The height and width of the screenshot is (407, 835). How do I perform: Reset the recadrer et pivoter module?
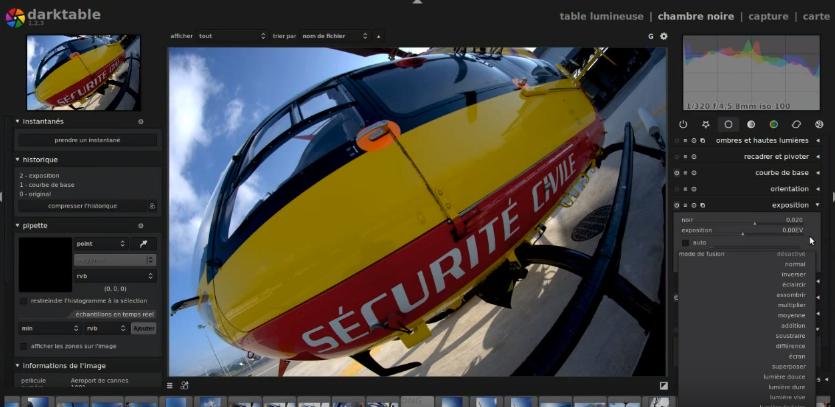click(x=694, y=157)
